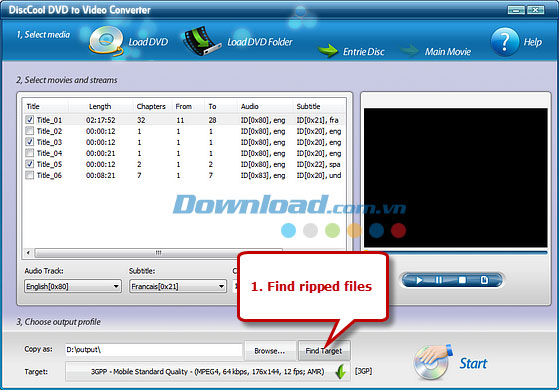Pause the preview playback
559x390 pixels.
point(439,280)
